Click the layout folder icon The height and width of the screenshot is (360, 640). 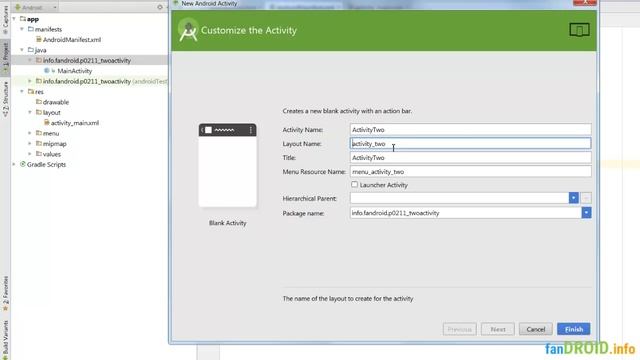38,112
